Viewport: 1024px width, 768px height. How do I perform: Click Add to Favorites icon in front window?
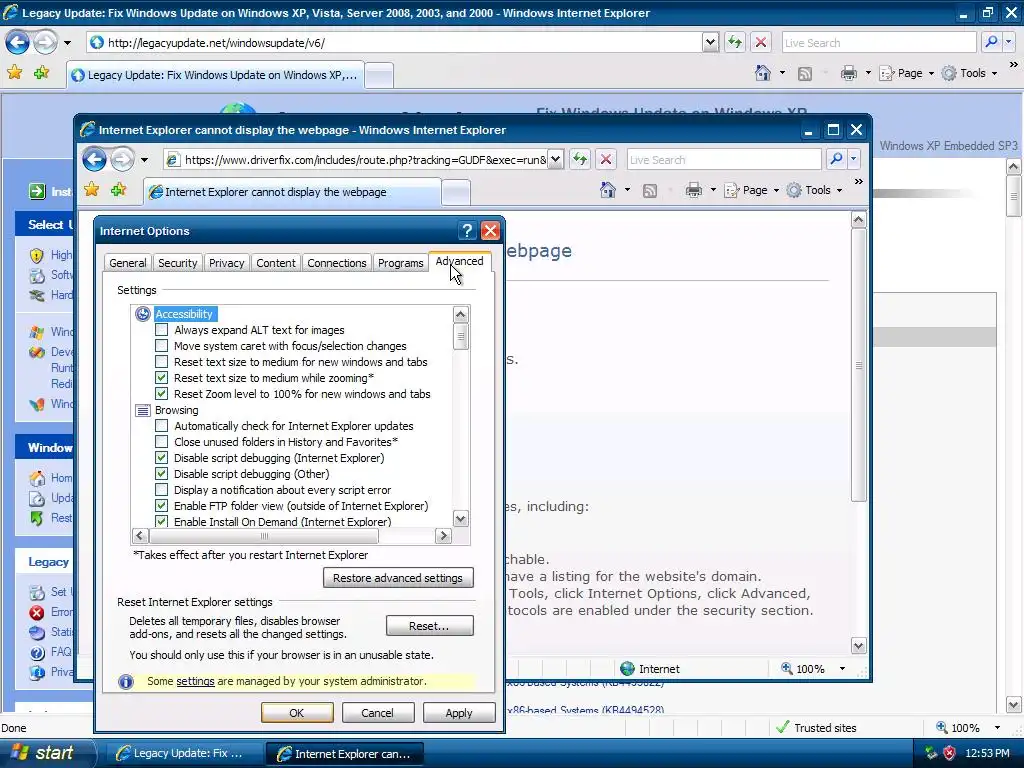pyautogui.click(x=118, y=190)
